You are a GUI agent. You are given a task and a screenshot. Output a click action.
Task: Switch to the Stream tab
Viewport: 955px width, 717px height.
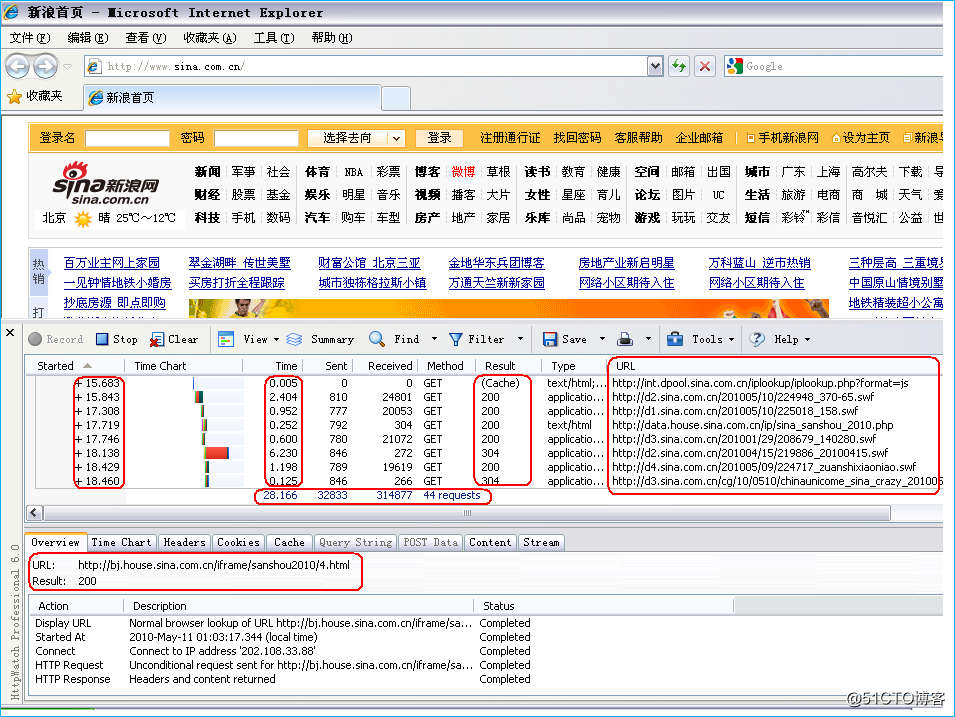[x=541, y=542]
